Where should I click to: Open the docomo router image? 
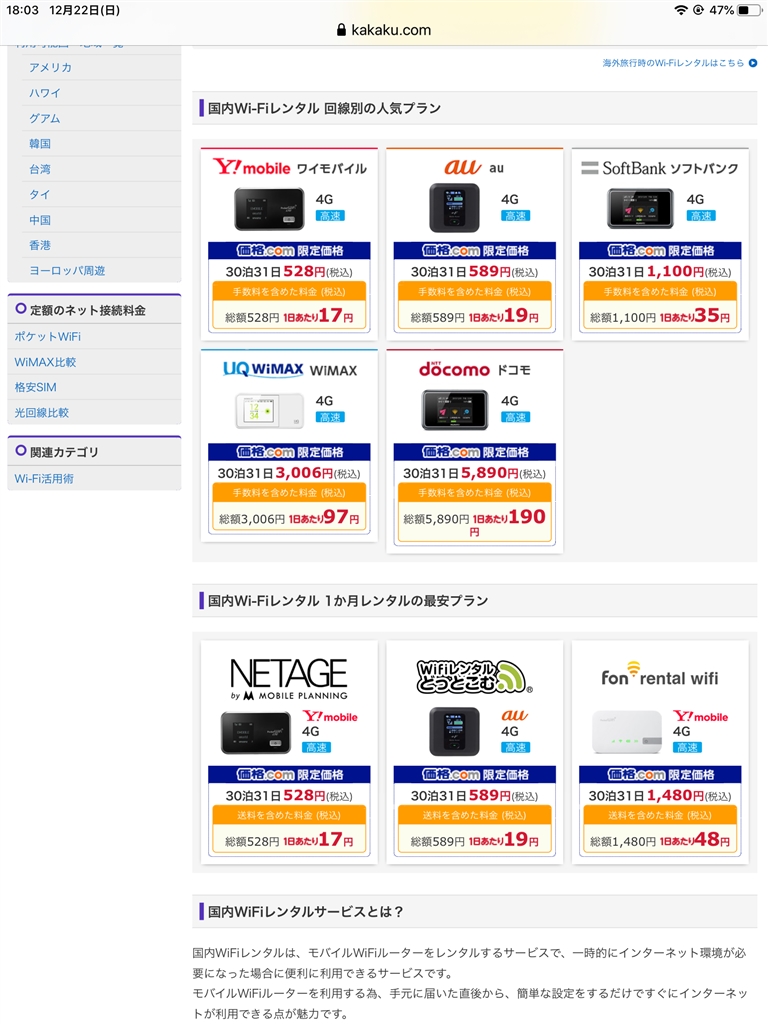coord(455,410)
